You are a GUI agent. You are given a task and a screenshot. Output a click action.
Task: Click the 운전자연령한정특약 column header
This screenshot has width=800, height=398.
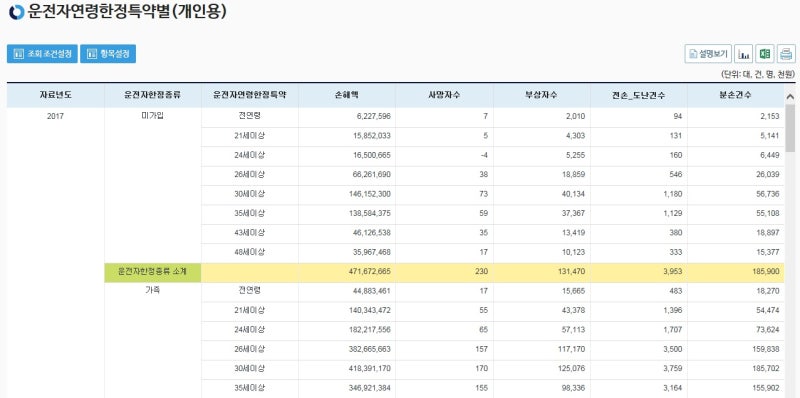(x=250, y=95)
